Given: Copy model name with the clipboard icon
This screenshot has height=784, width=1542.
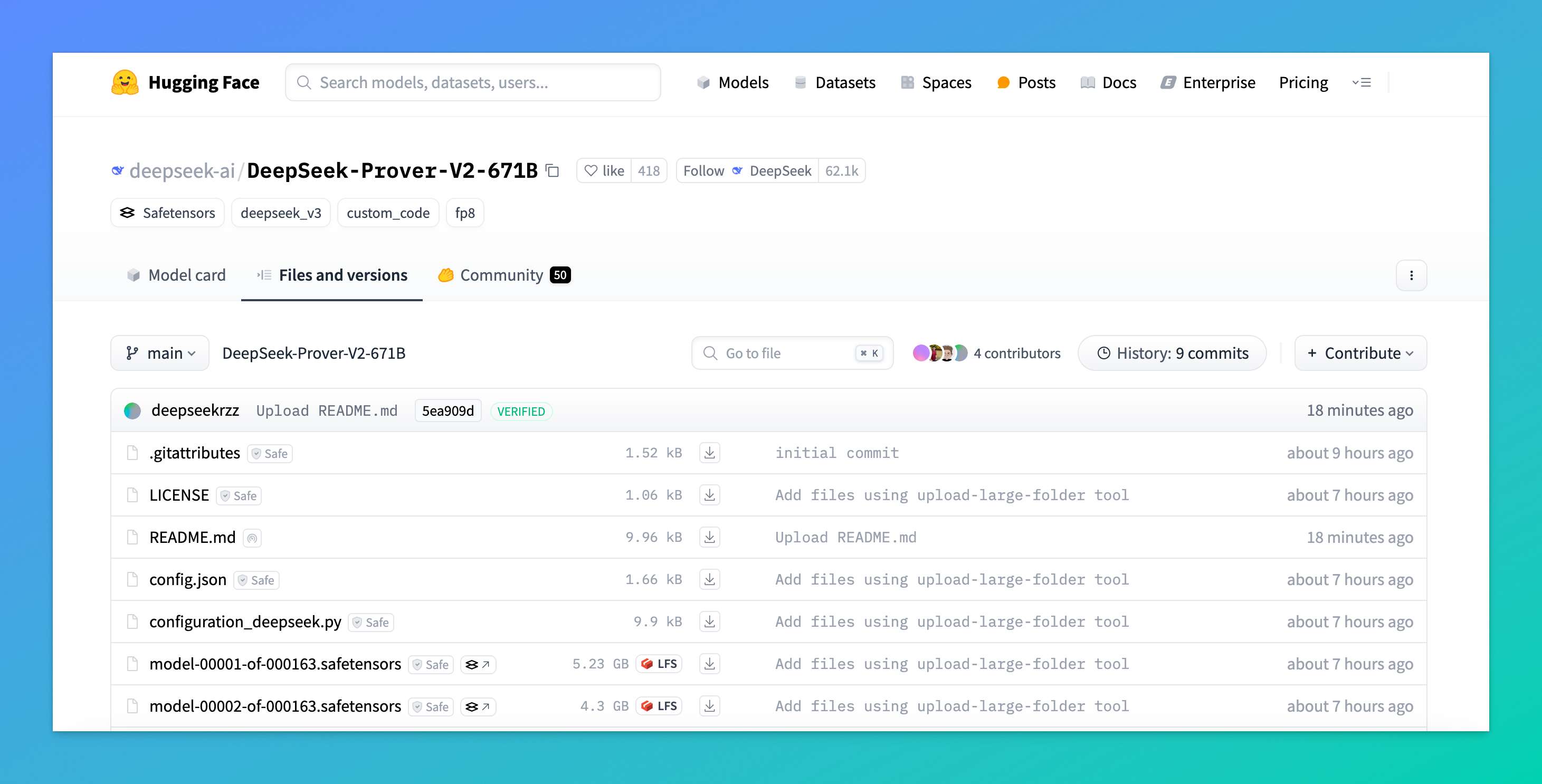Looking at the screenshot, I should [553, 171].
